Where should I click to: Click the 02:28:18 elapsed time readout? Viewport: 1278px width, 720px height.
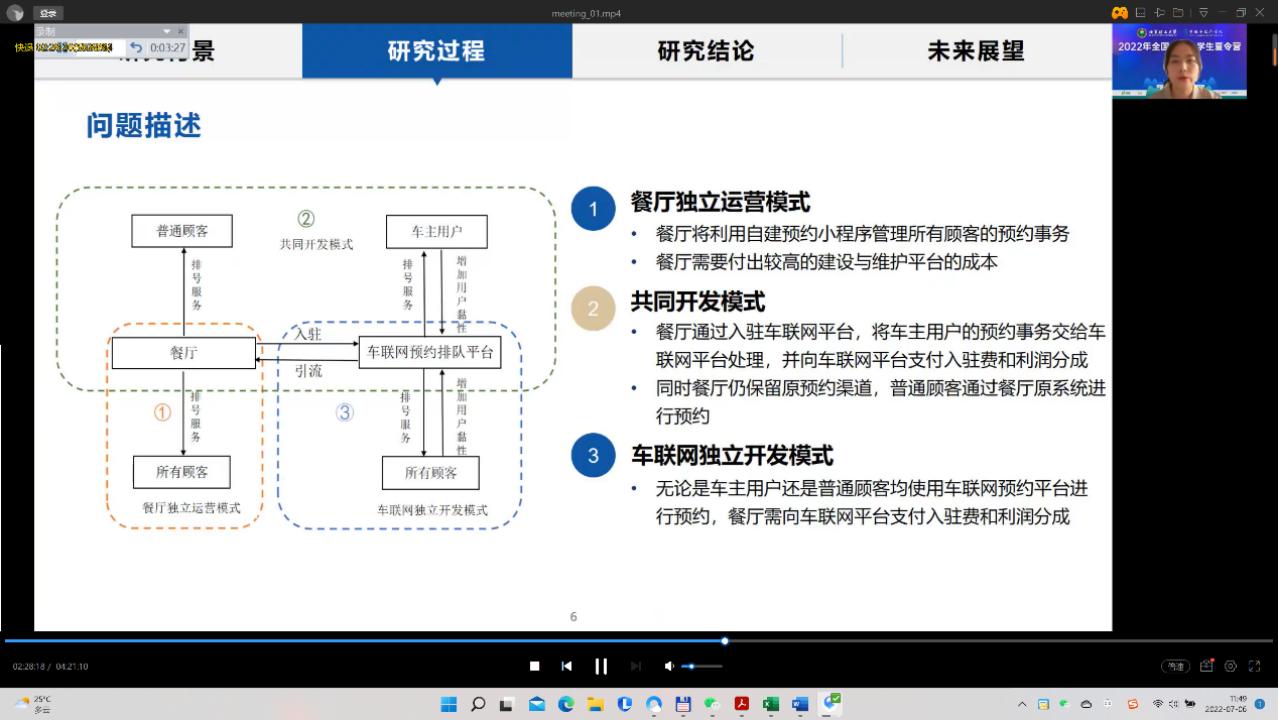click(x=30, y=667)
